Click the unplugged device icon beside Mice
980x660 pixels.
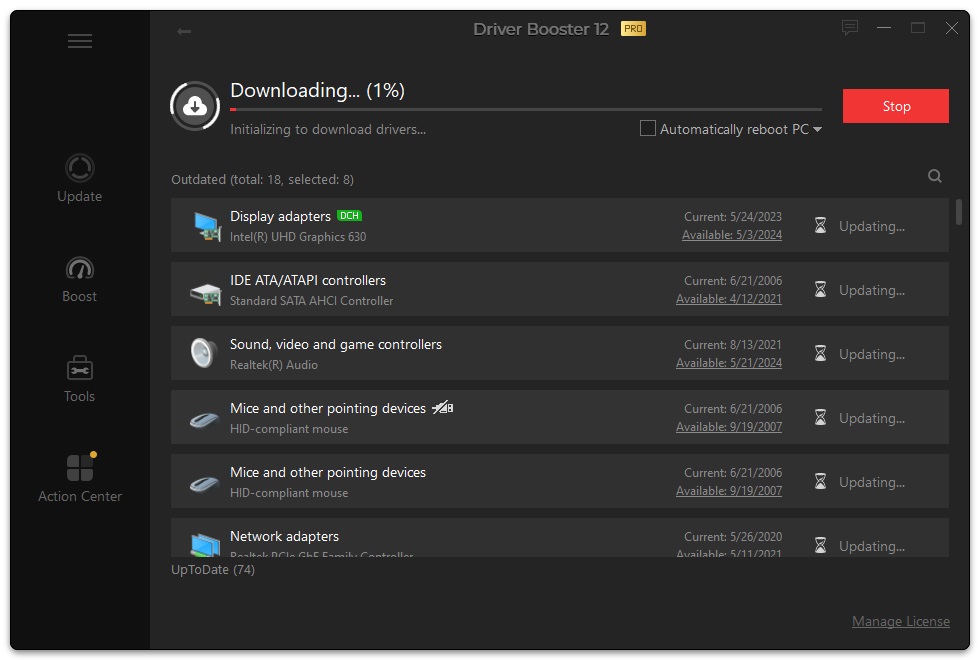pos(442,408)
